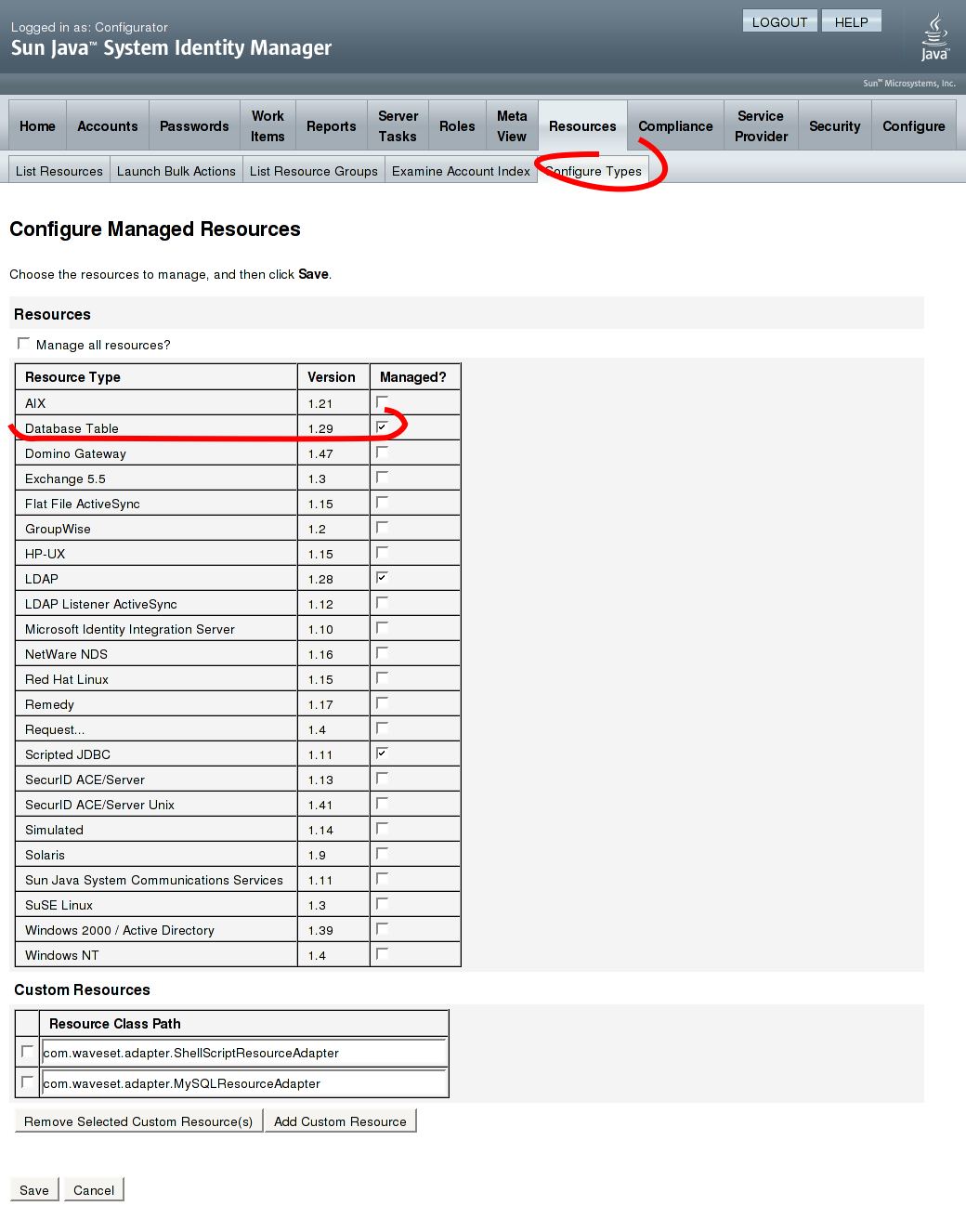Enable the NetWare NDS managed checkbox
This screenshot has width=966, height=1232.
tap(382, 652)
